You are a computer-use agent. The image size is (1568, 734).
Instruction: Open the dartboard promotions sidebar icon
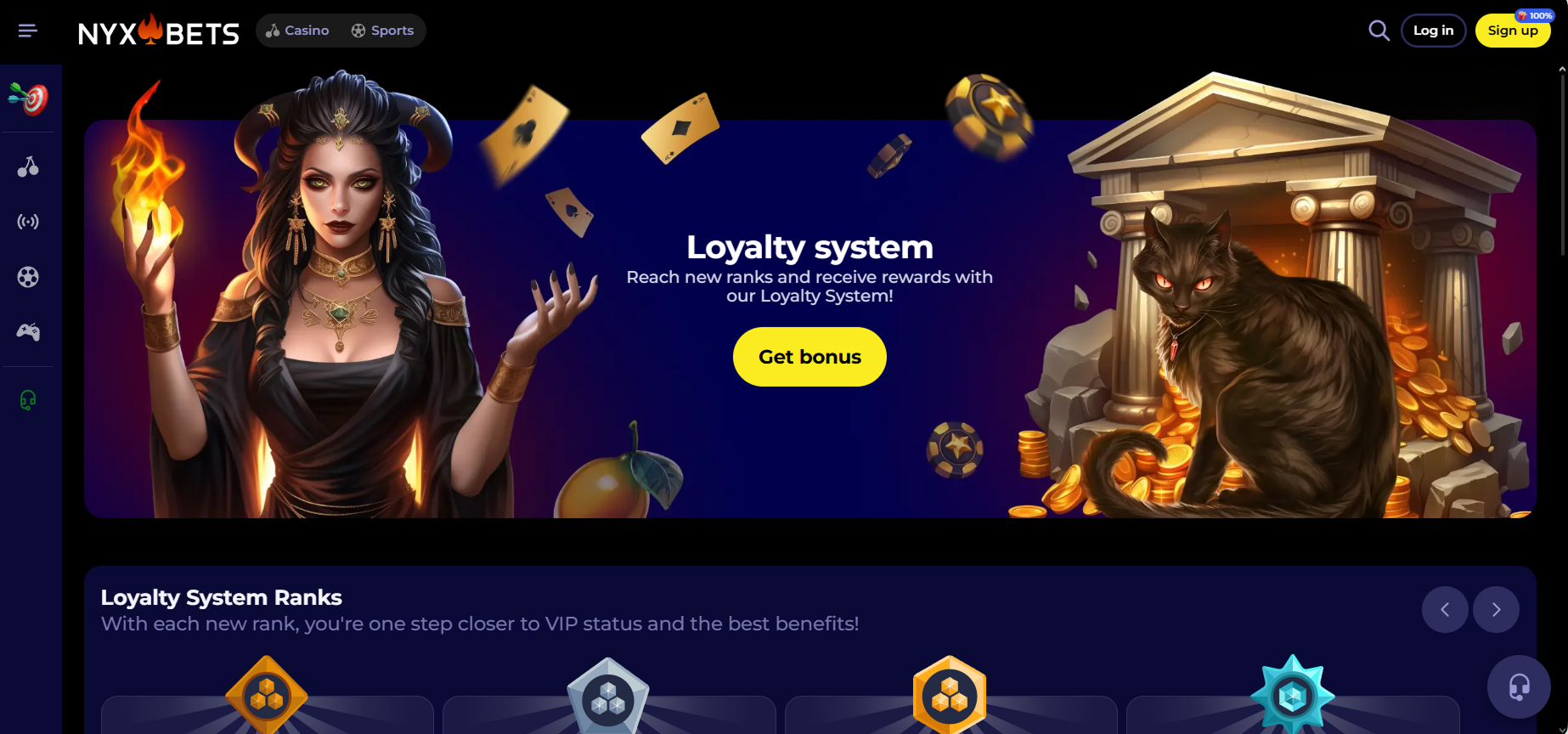[x=29, y=99]
